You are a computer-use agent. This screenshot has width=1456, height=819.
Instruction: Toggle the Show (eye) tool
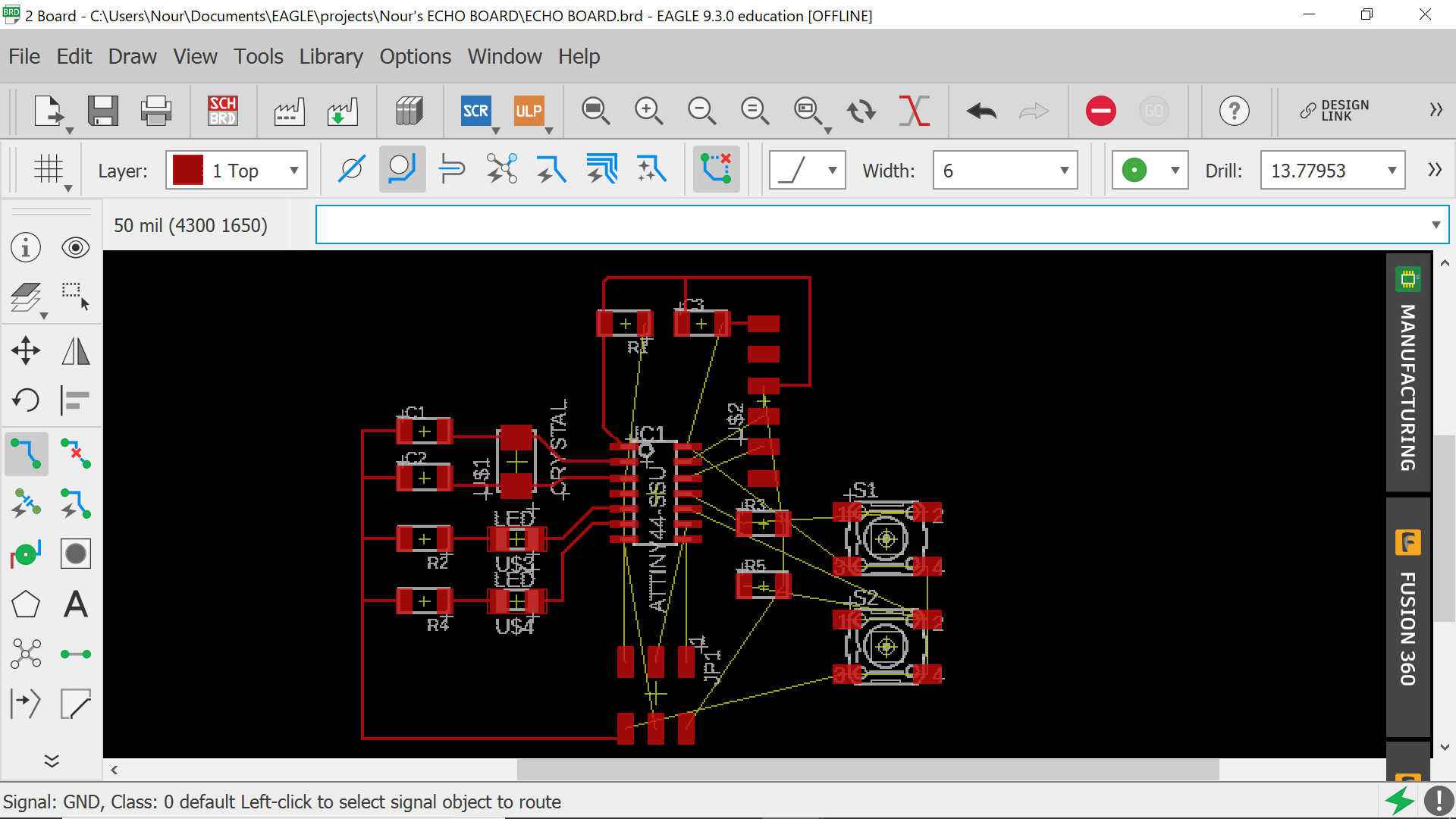pyautogui.click(x=76, y=248)
